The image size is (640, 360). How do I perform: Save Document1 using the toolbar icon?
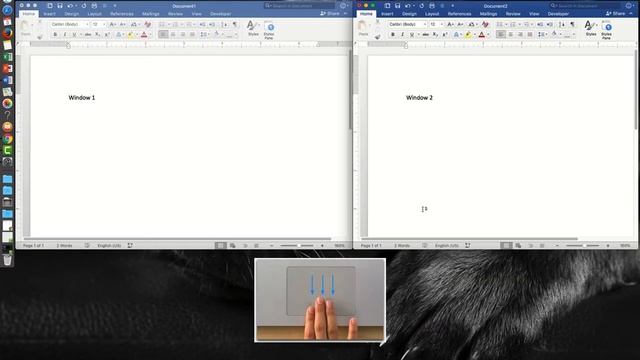(x=60, y=6)
